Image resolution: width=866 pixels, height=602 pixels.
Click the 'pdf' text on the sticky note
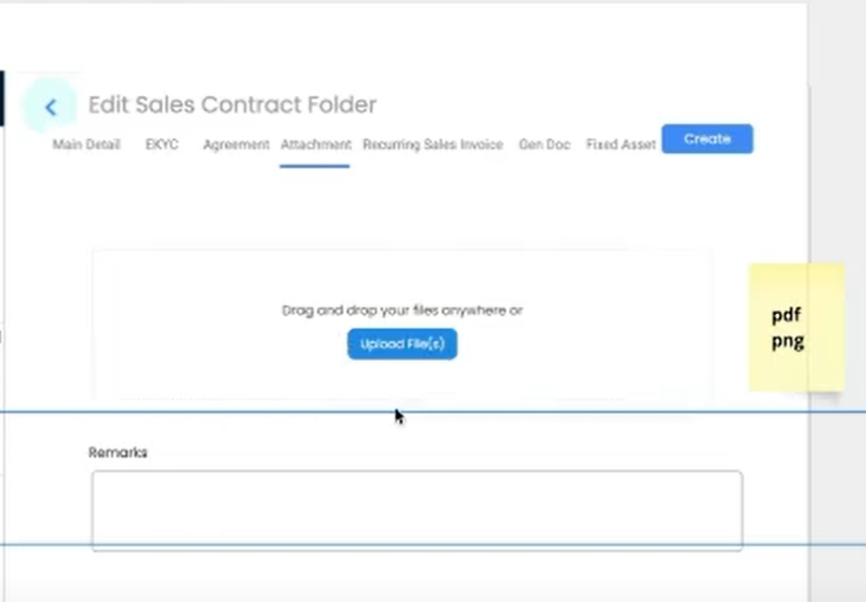click(786, 316)
